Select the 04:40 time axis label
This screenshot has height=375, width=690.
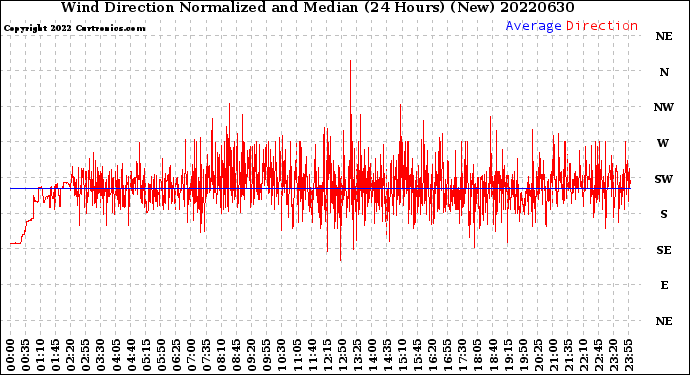point(131,355)
